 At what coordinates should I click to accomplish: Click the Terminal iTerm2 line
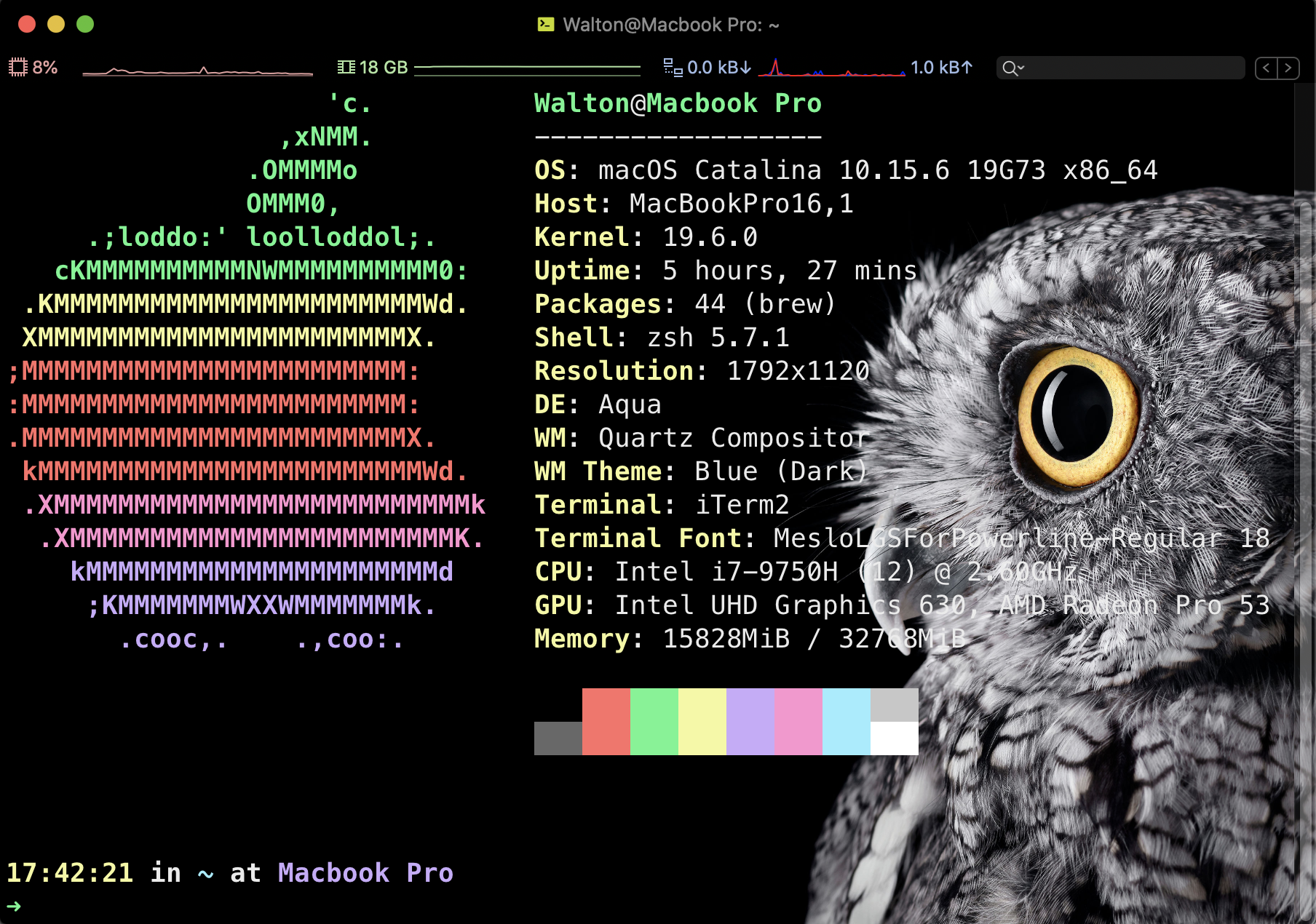point(662,505)
